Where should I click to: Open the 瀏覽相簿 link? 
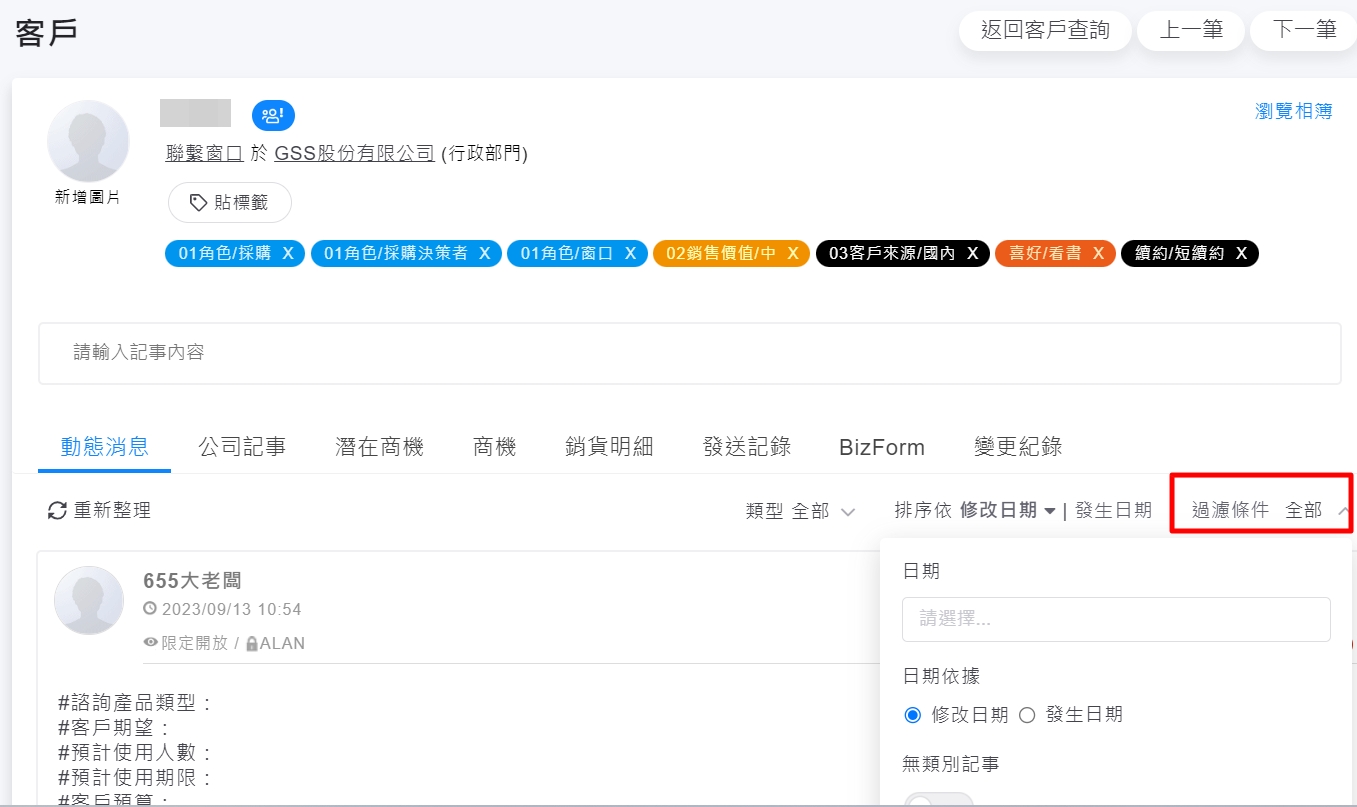pos(1293,111)
